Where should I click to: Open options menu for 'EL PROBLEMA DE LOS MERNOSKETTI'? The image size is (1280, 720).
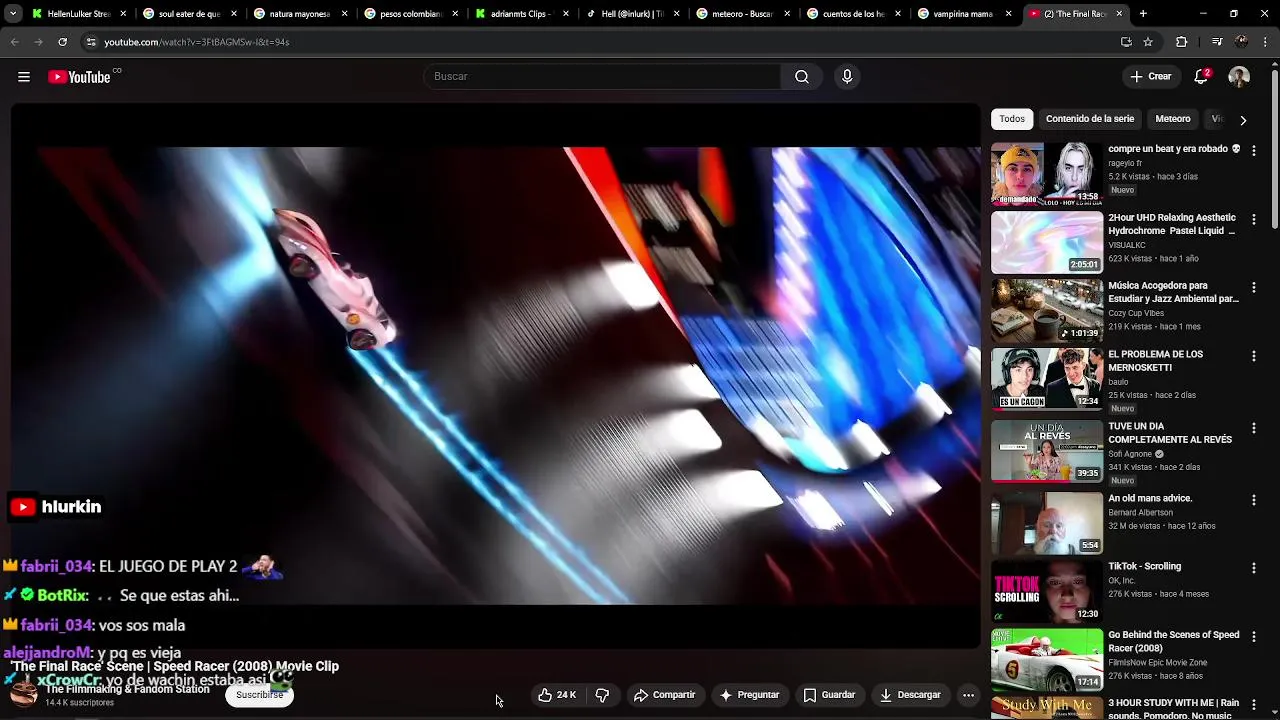pos(1253,355)
